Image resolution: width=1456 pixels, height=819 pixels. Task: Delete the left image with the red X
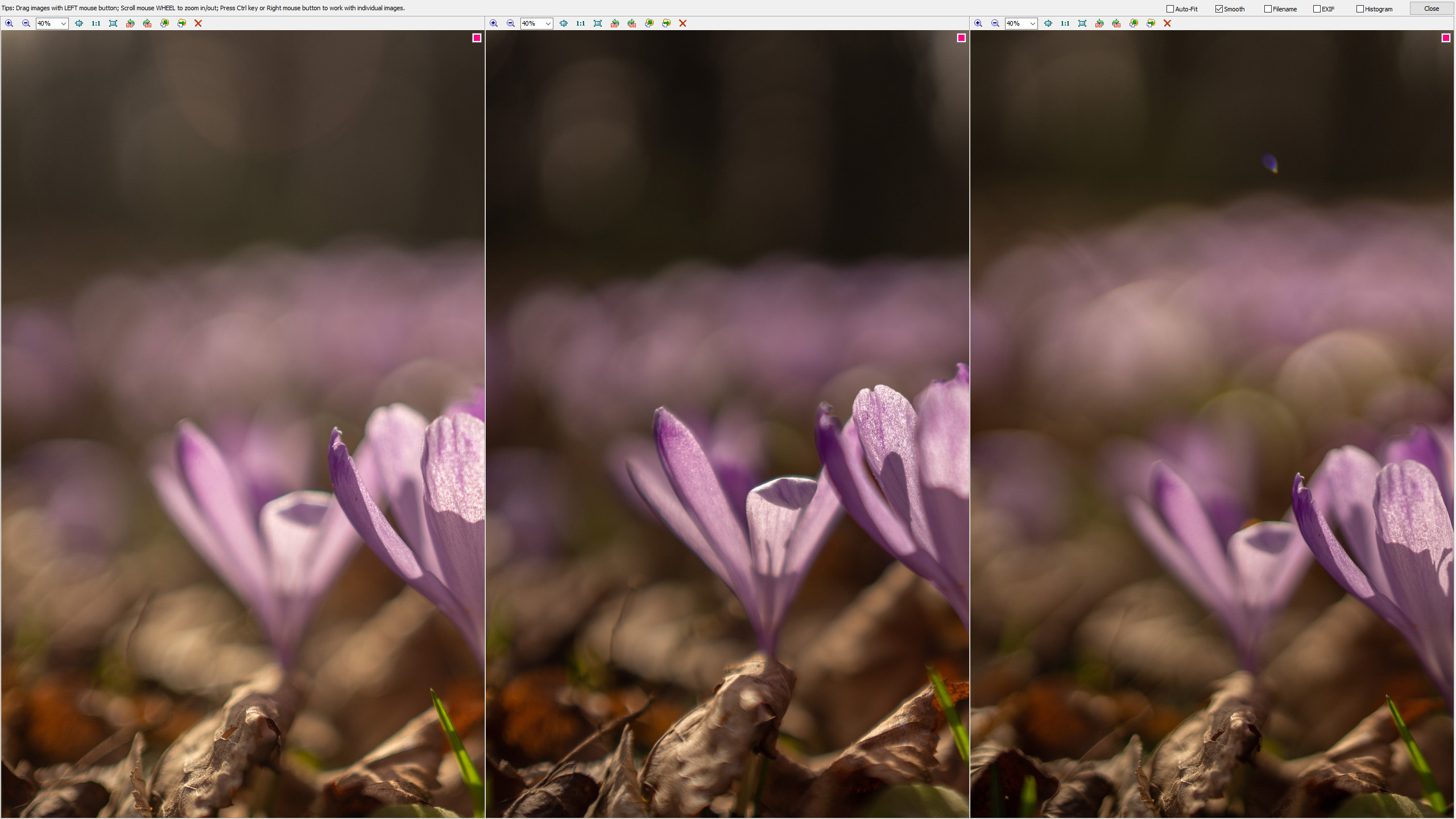tap(198, 23)
